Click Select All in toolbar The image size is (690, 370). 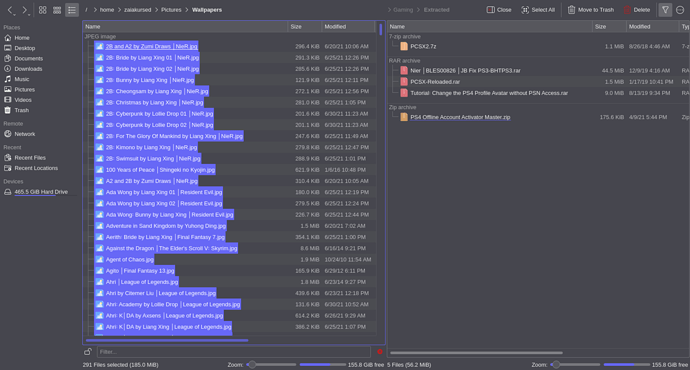click(538, 10)
